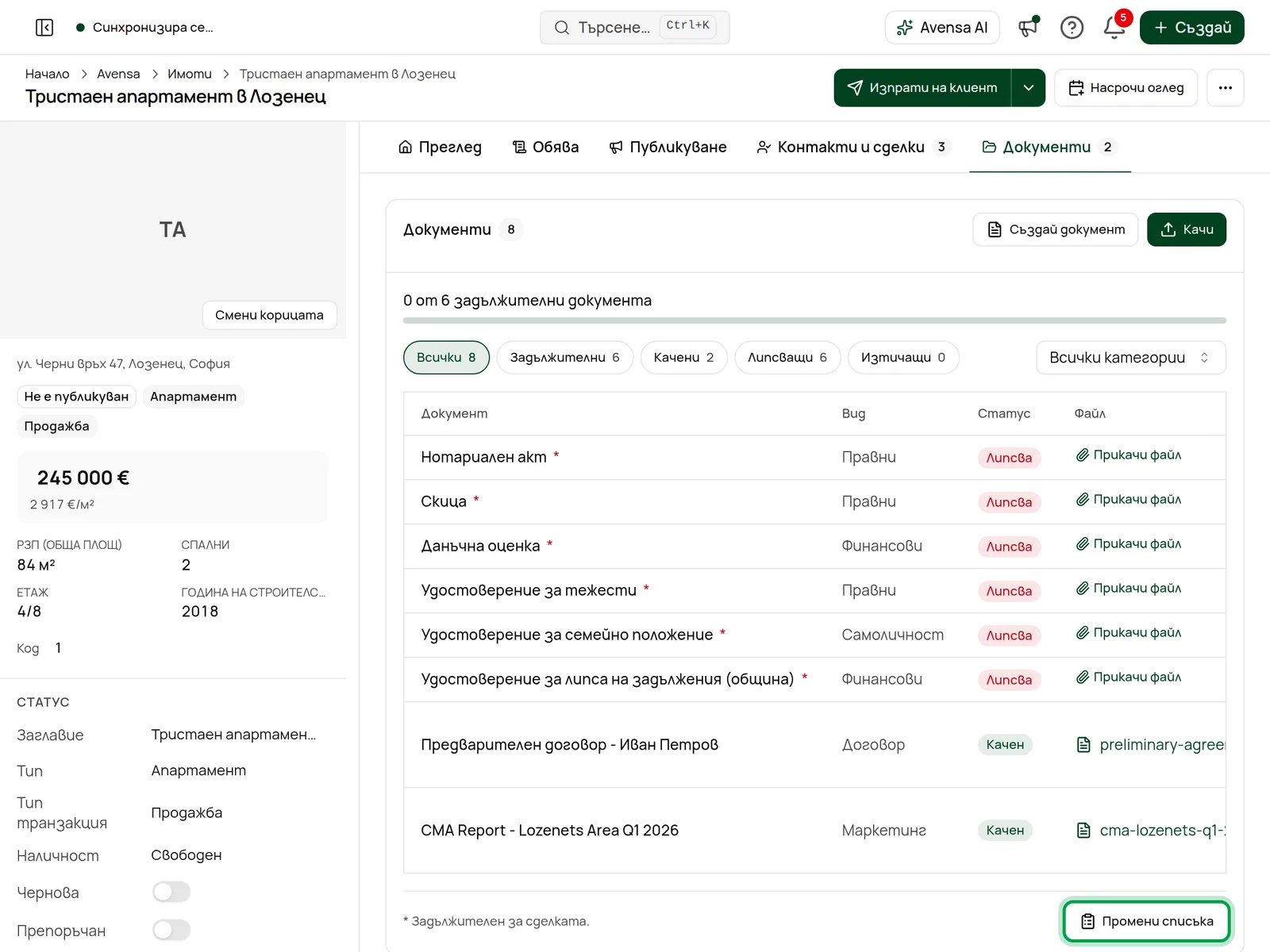Click Насрочи оглед button
1270x952 pixels.
pyautogui.click(x=1126, y=87)
